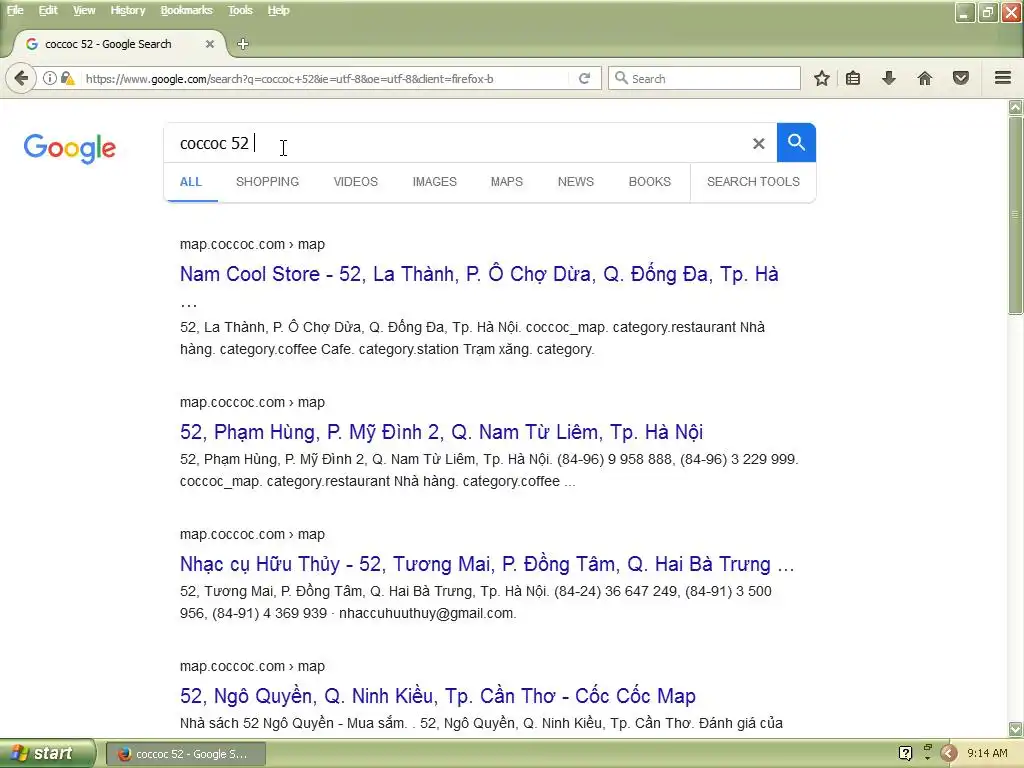Switch to VIDEOS results tab

click(355, 182)
